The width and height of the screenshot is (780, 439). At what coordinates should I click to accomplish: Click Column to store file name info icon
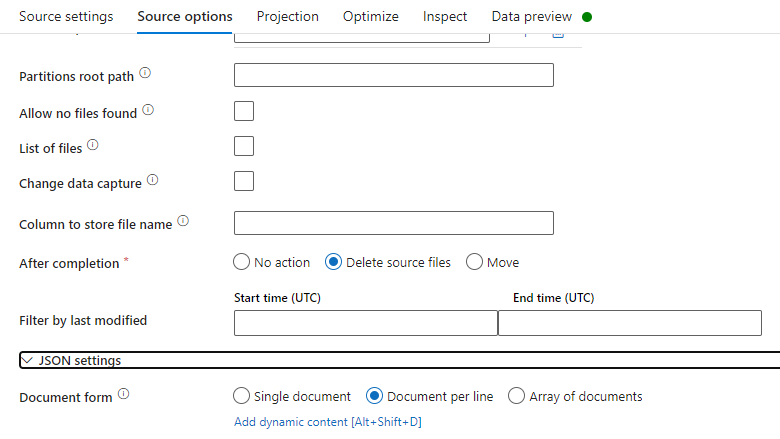click(x=183, y=222)
